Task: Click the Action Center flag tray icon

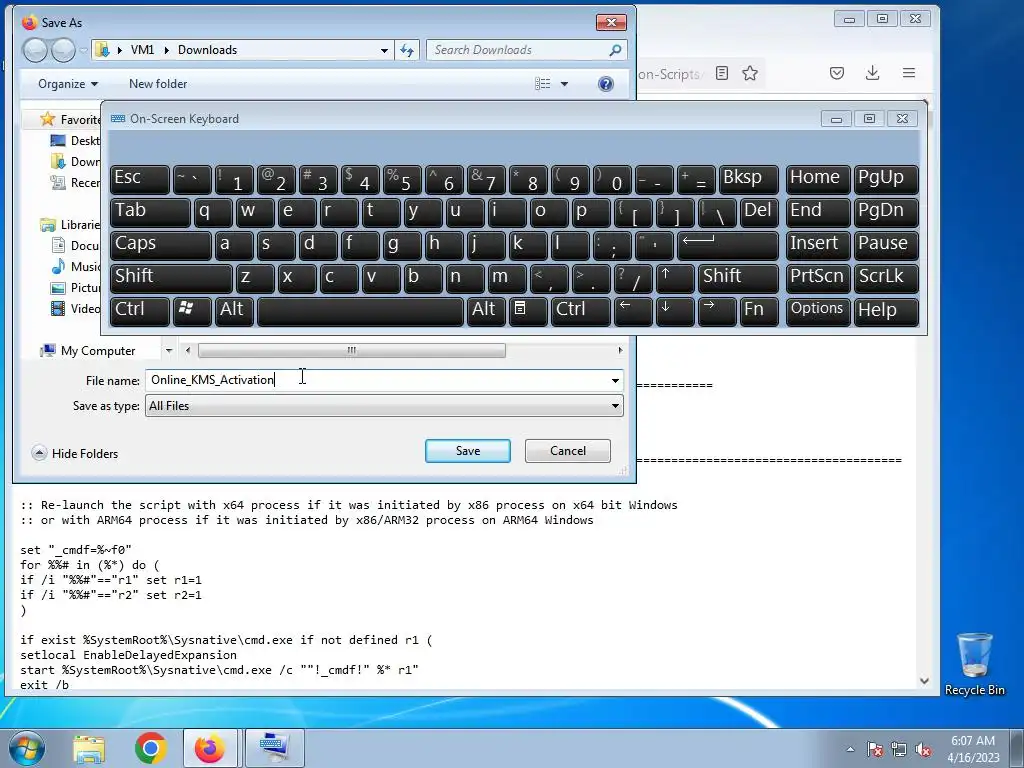Action: tap(875, 749)
